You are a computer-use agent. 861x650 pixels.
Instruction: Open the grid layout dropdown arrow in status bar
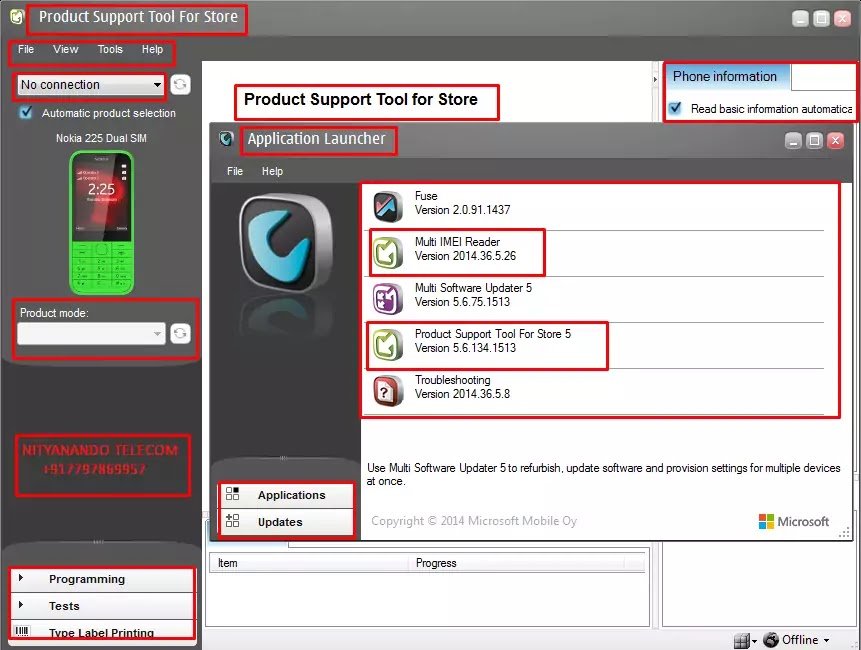754,641
